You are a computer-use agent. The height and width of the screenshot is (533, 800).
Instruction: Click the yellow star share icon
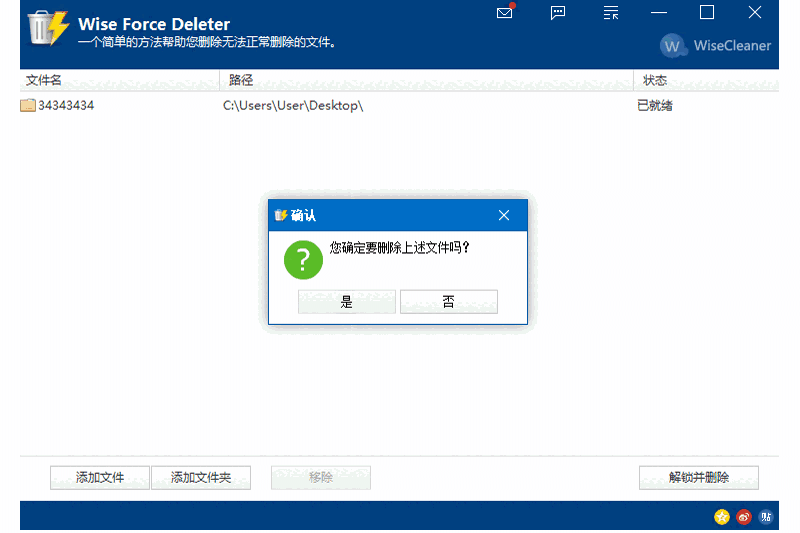(x=721, y=517)
